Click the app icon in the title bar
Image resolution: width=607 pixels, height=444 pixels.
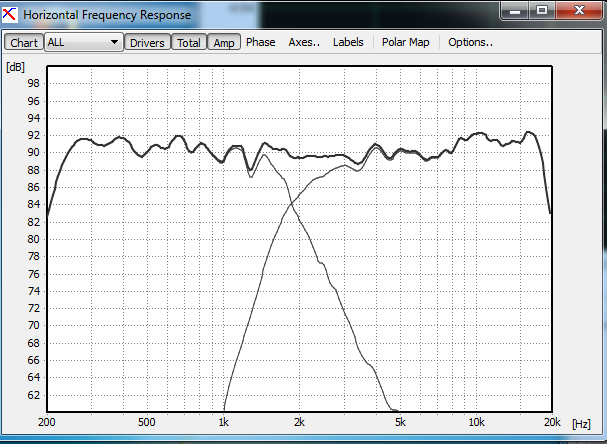11,14
